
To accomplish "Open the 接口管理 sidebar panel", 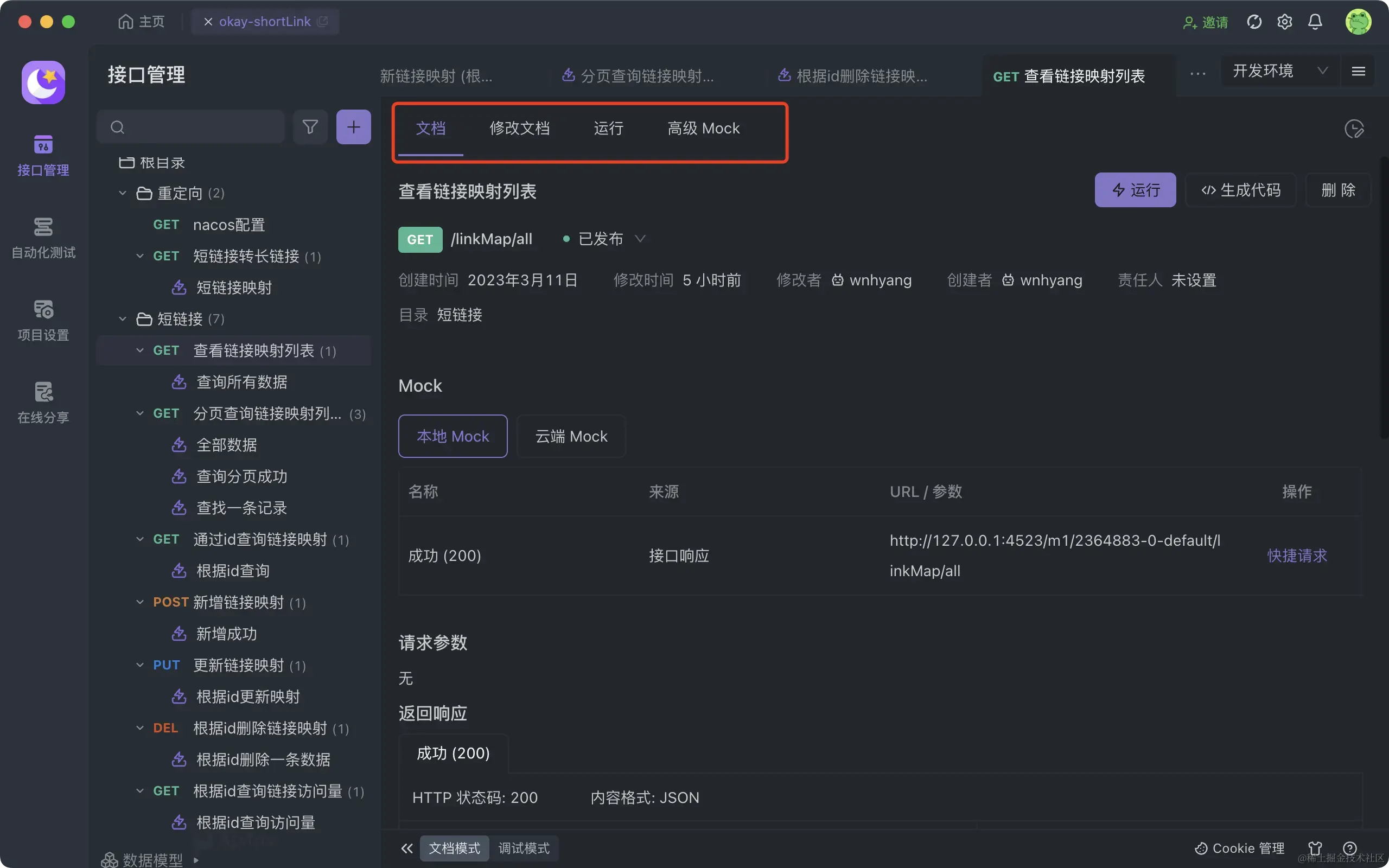I will [42, 155].
